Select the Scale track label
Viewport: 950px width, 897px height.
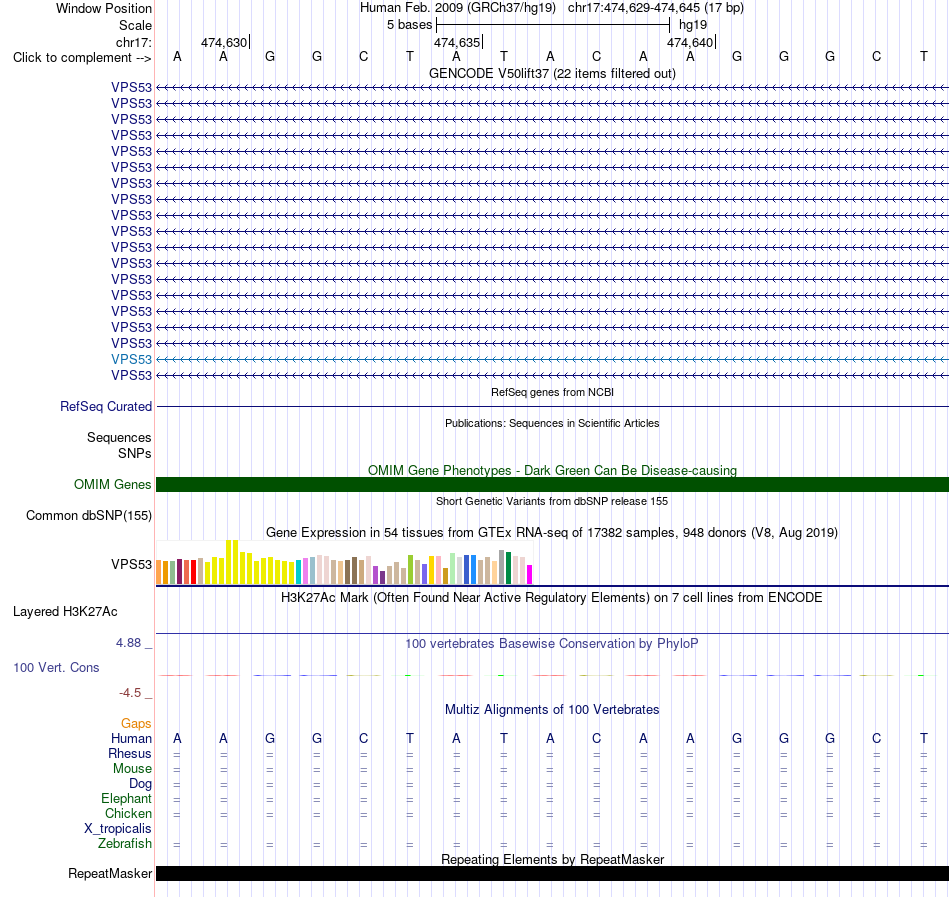click(x=135, y=25)
